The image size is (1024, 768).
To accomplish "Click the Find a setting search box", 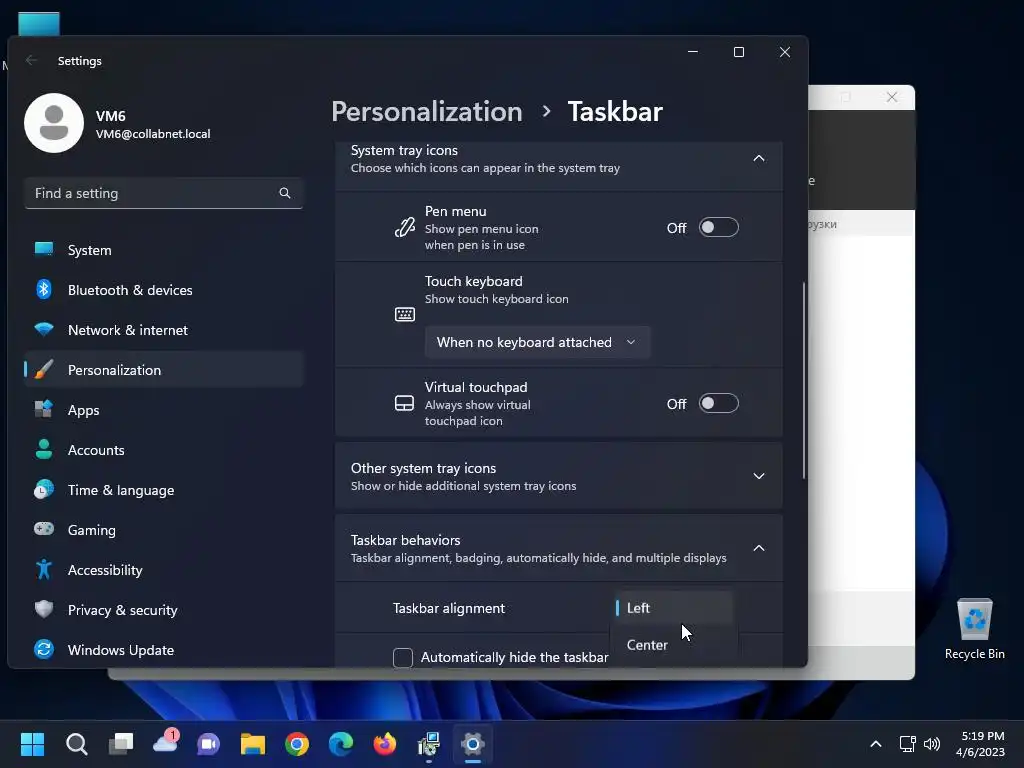I will tap(164, 193).
